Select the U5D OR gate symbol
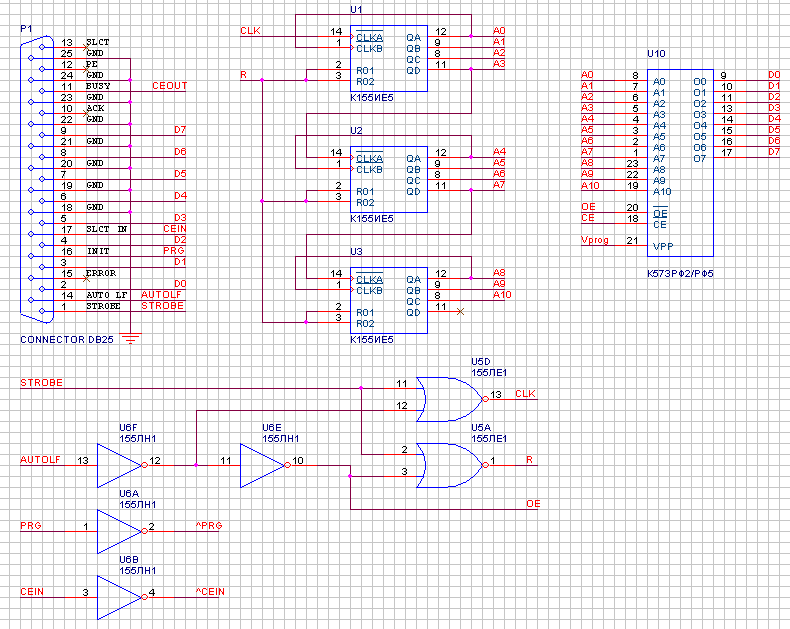 click(445, 395)
